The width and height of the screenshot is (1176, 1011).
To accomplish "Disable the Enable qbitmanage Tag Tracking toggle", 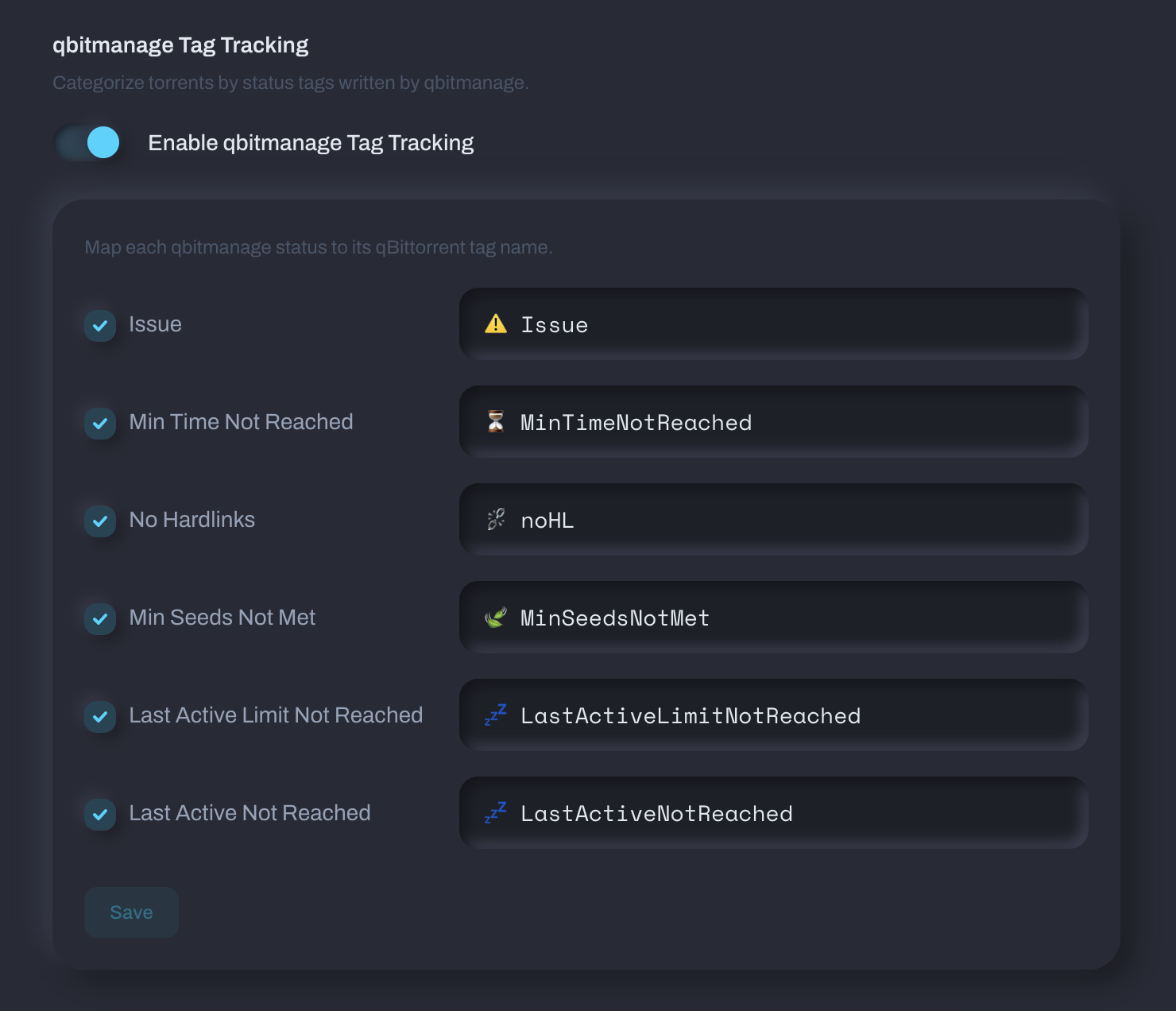I will pyautogui.click(x=87, y=142).
